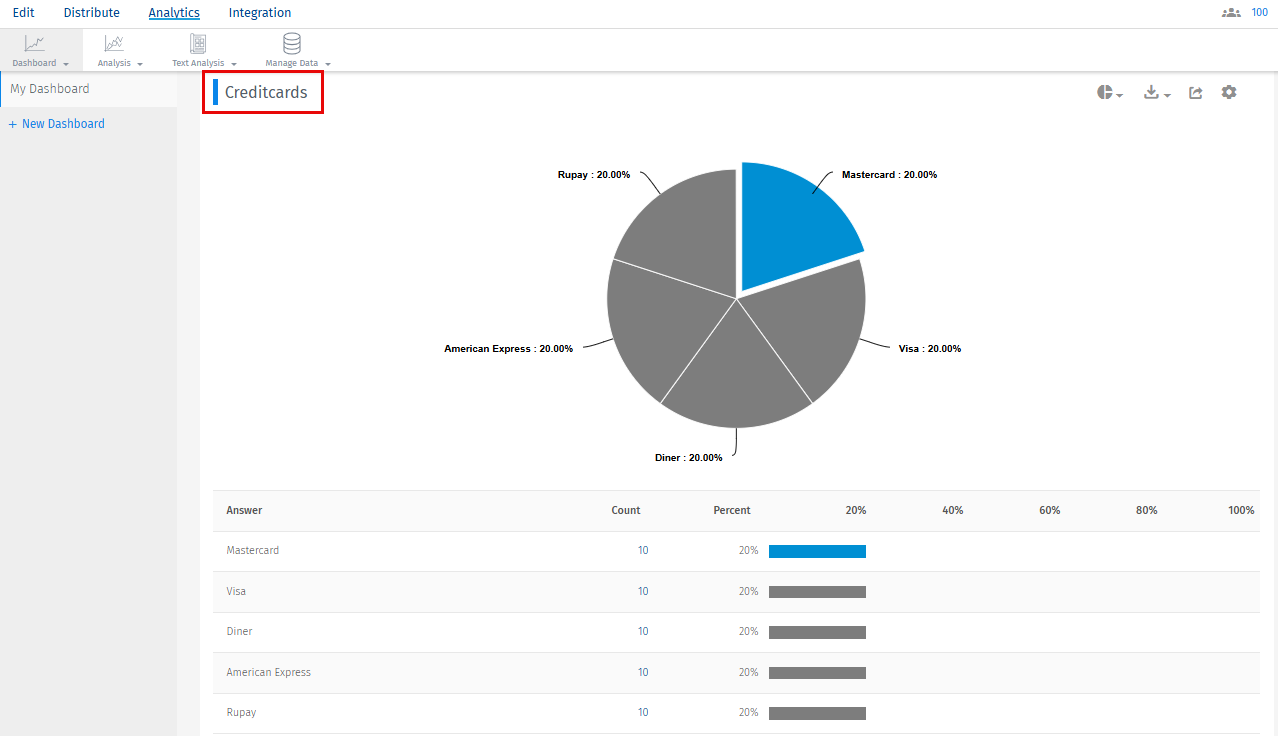The image size is (1278, 736).
Task: Click the Visa row percent bar
Action: [817, 592]
